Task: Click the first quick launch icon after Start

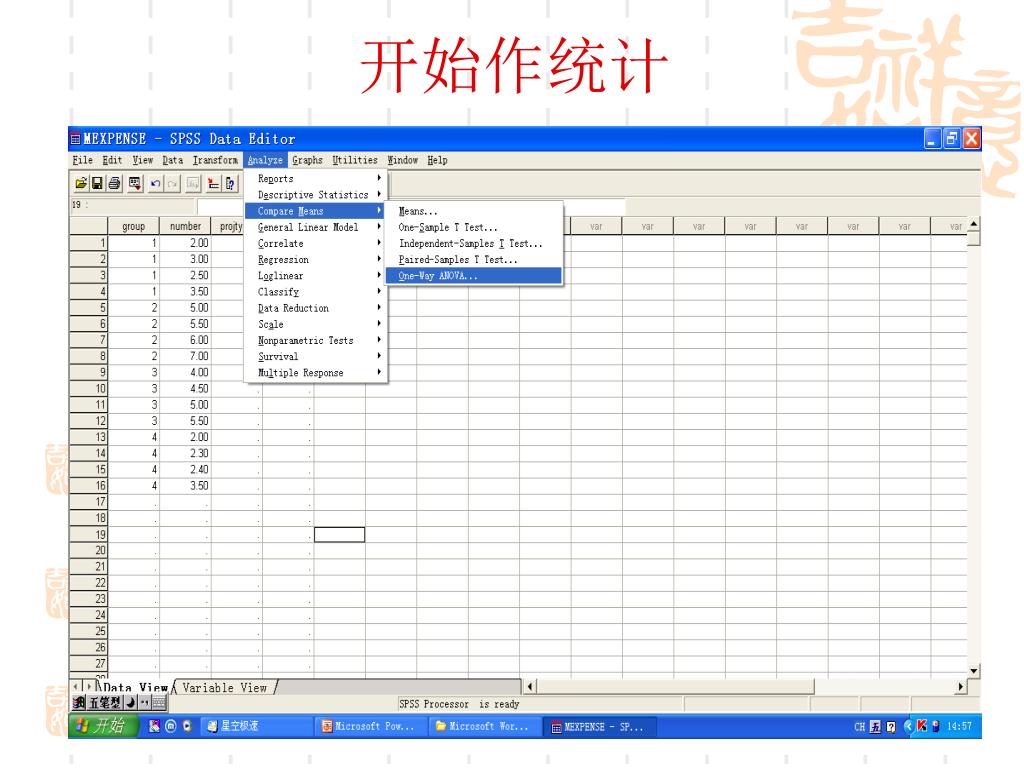Action: click(x=154, y=726)
